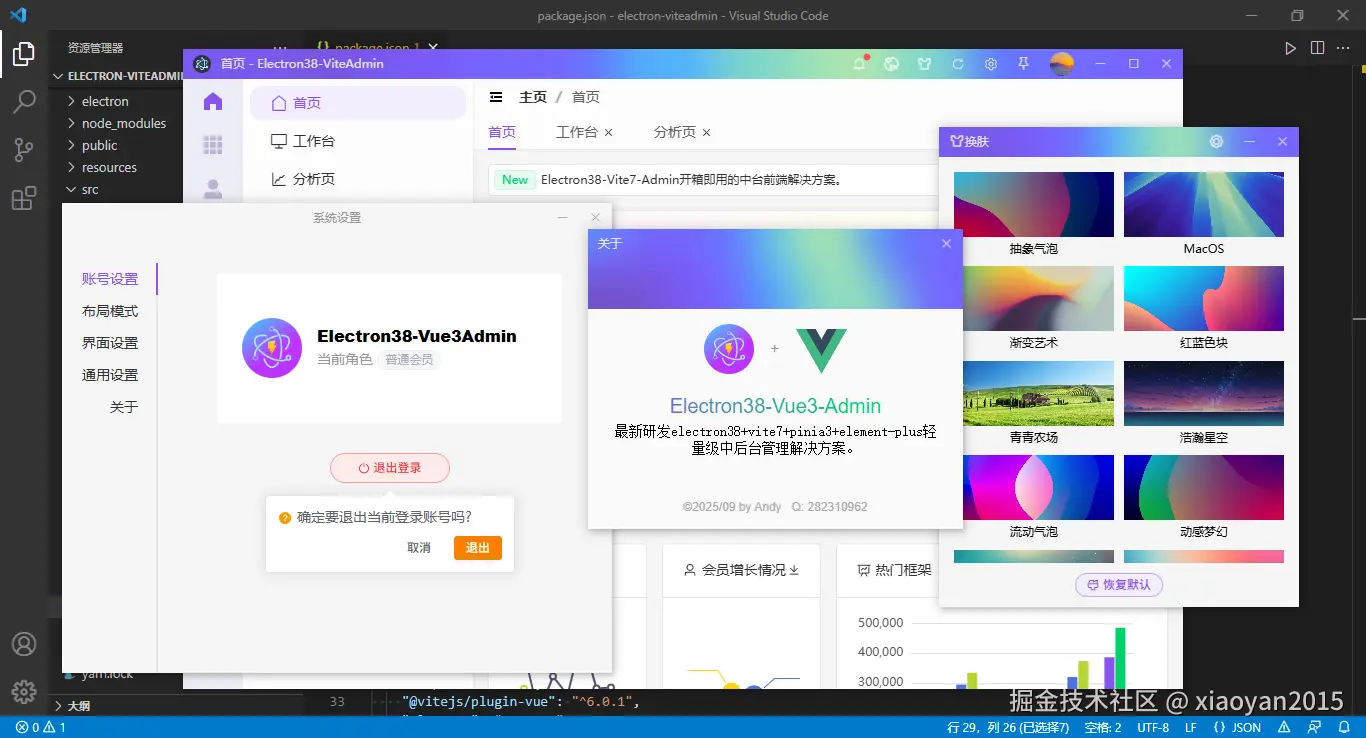Open Search in the VS Code activity bar
The image size is (1366, 738).
pos(24,102)
